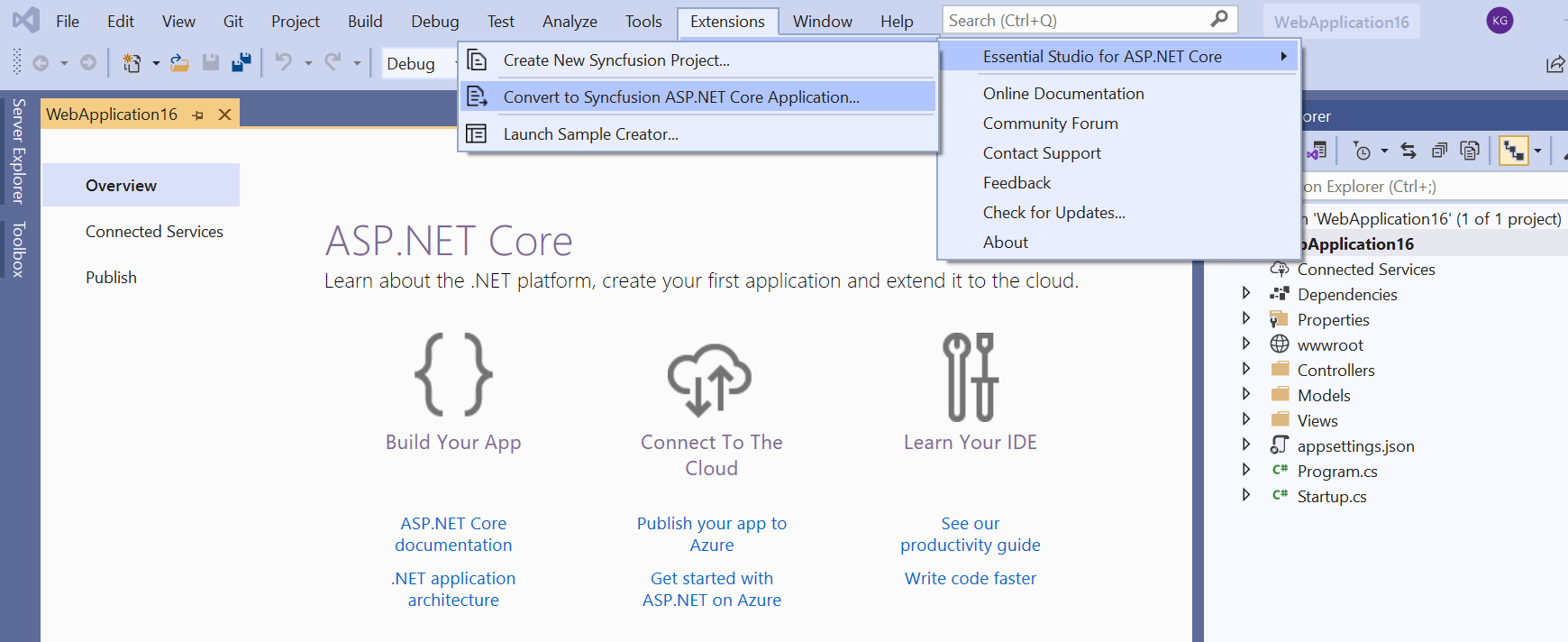Click the Create New Syncfusion Project icon

coord(477,60)
